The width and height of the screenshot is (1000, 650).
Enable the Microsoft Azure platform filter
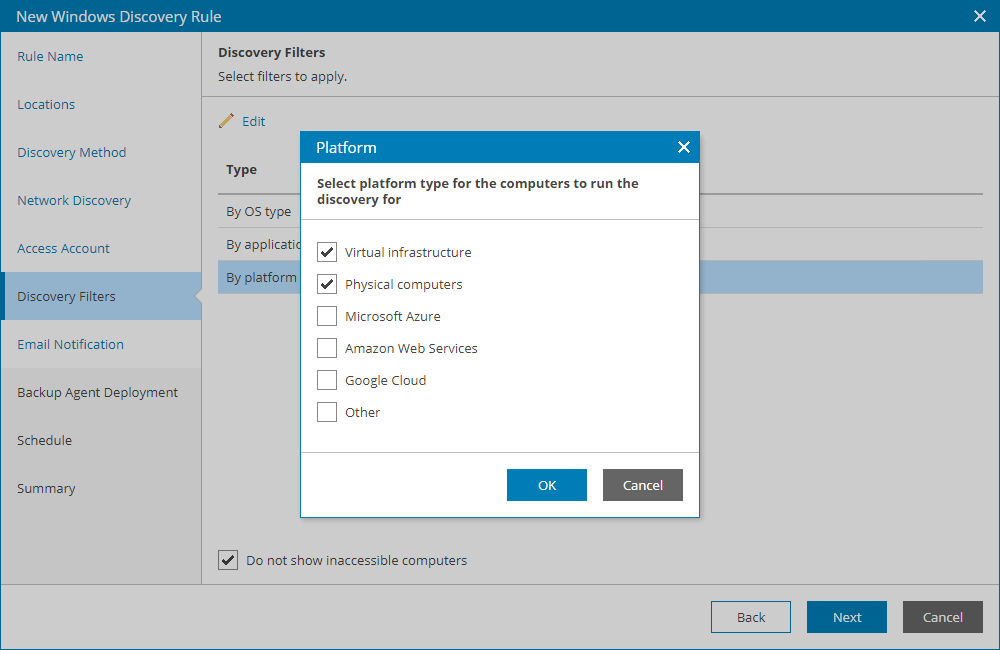click(x=326, y=316)
